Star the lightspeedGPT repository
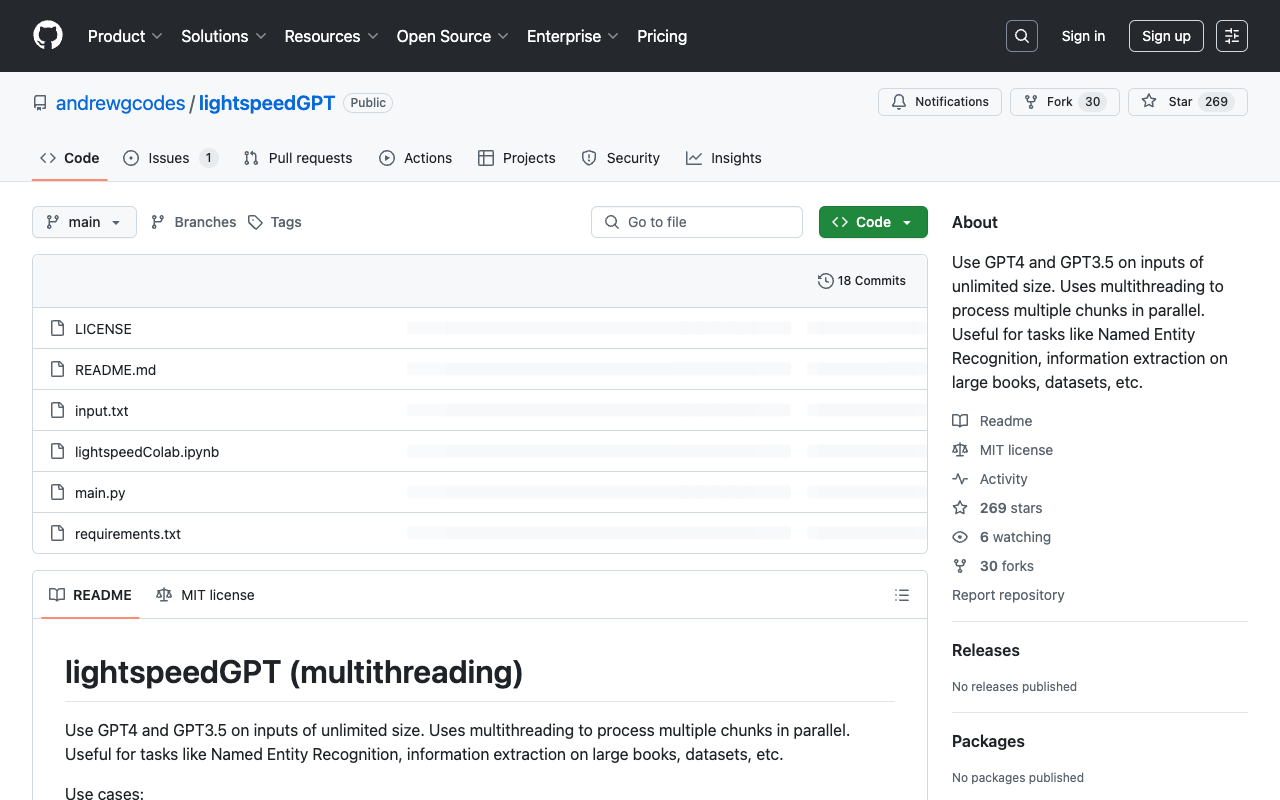Screen dimensions: 1280x800 [x=1188, y=102]
